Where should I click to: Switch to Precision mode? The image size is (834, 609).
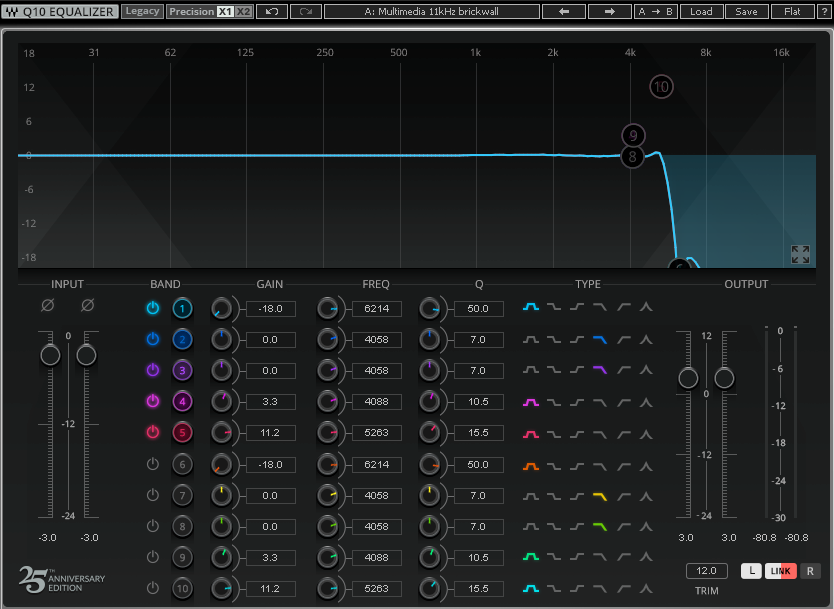coord(191,11)
